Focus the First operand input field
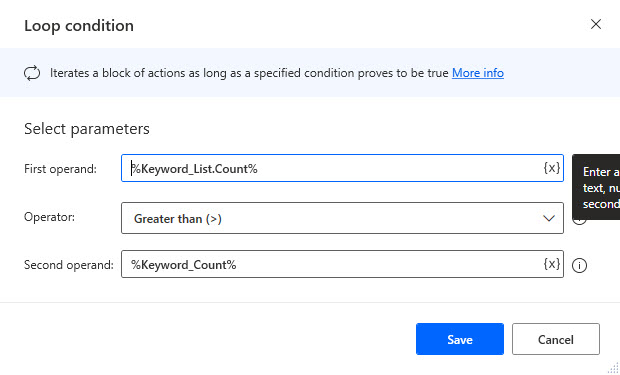 coord(342,168)
